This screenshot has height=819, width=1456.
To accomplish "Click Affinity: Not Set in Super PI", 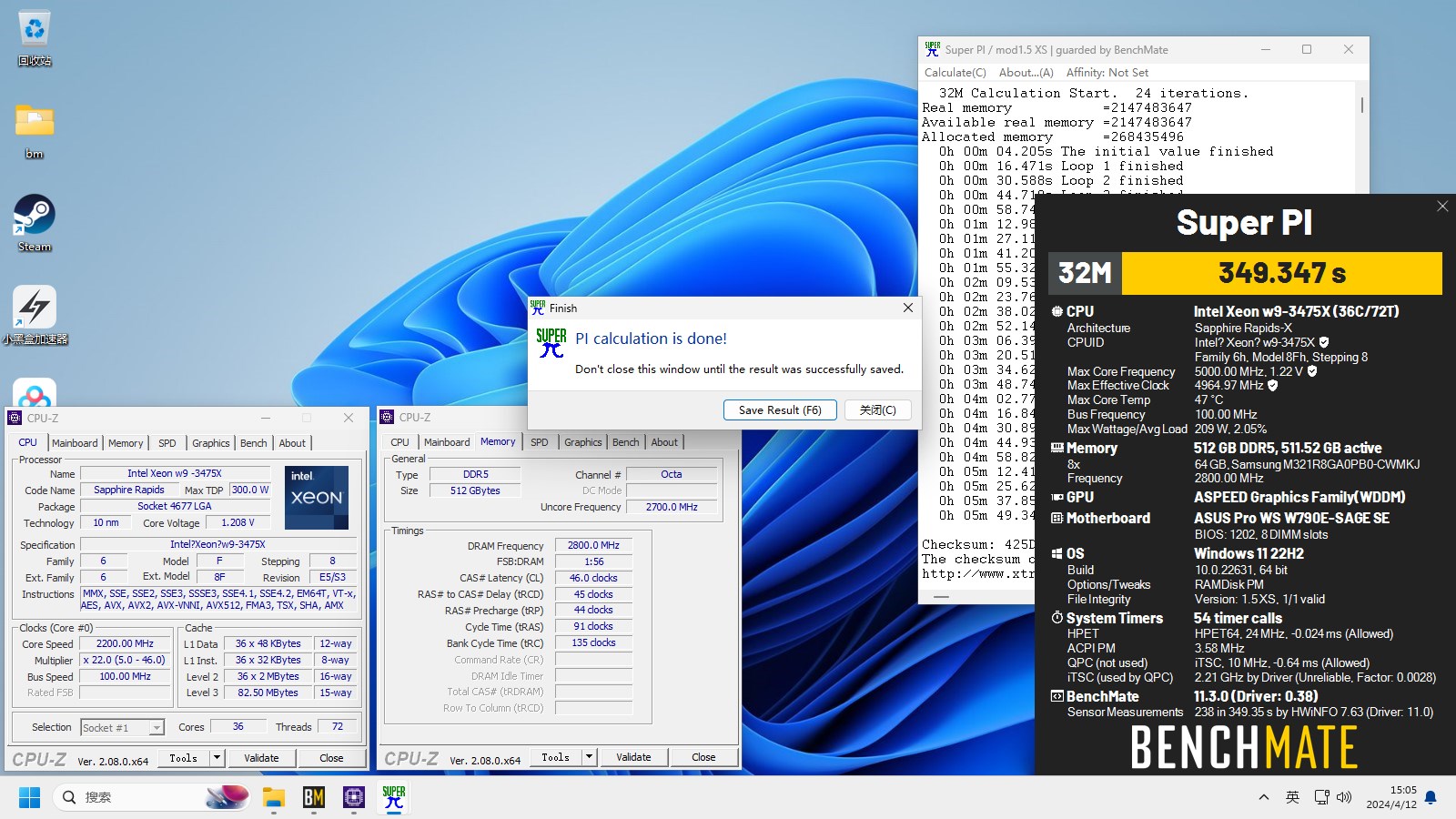I will pos(1107,73).
